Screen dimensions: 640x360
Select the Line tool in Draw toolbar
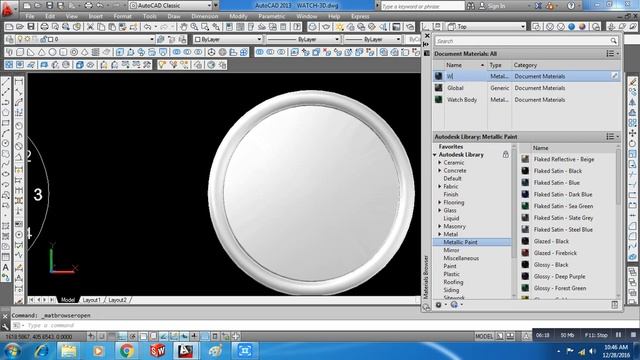coord(6,82)
